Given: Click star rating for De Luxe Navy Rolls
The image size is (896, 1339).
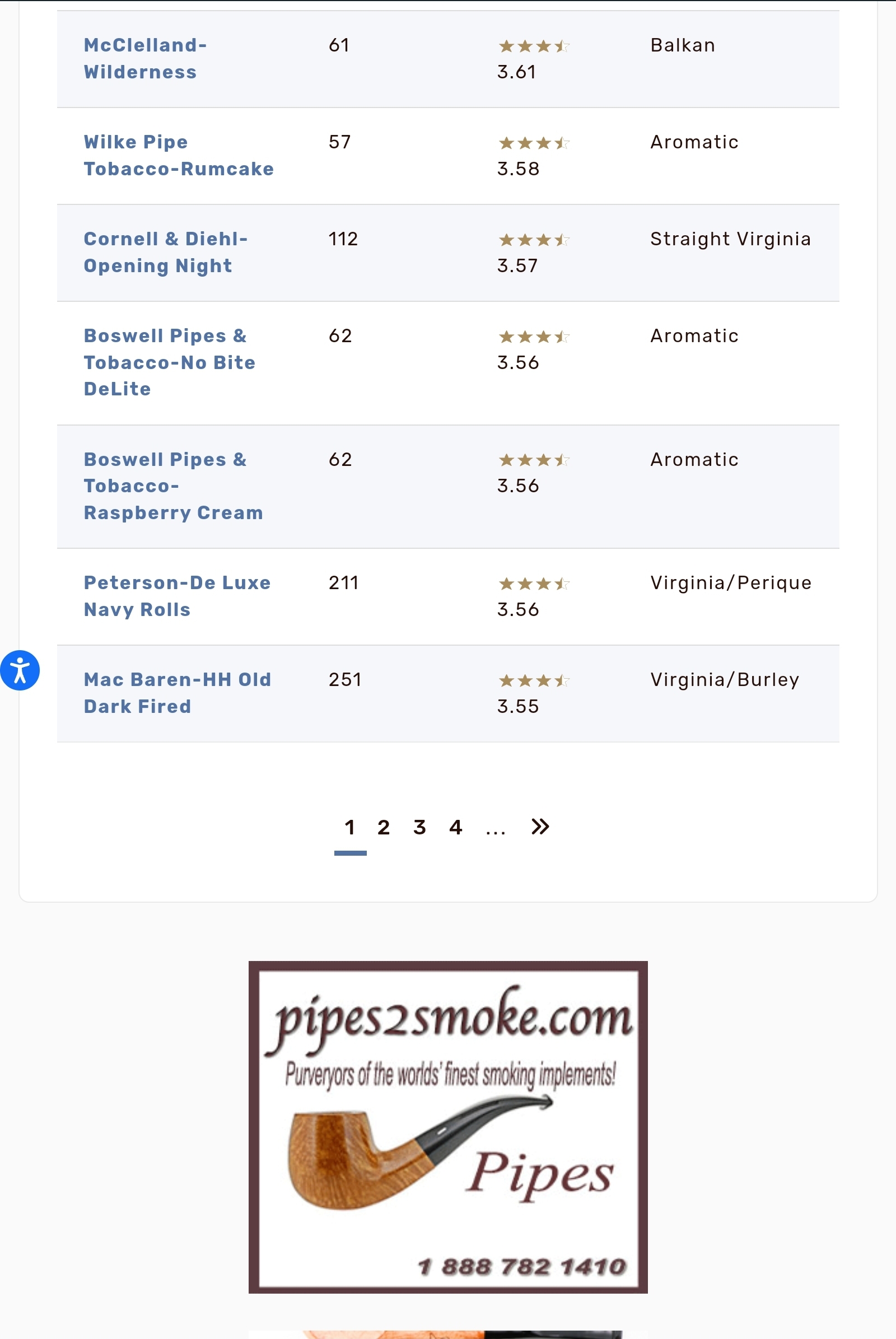Looking at the screenshot, I should point(534,584).
